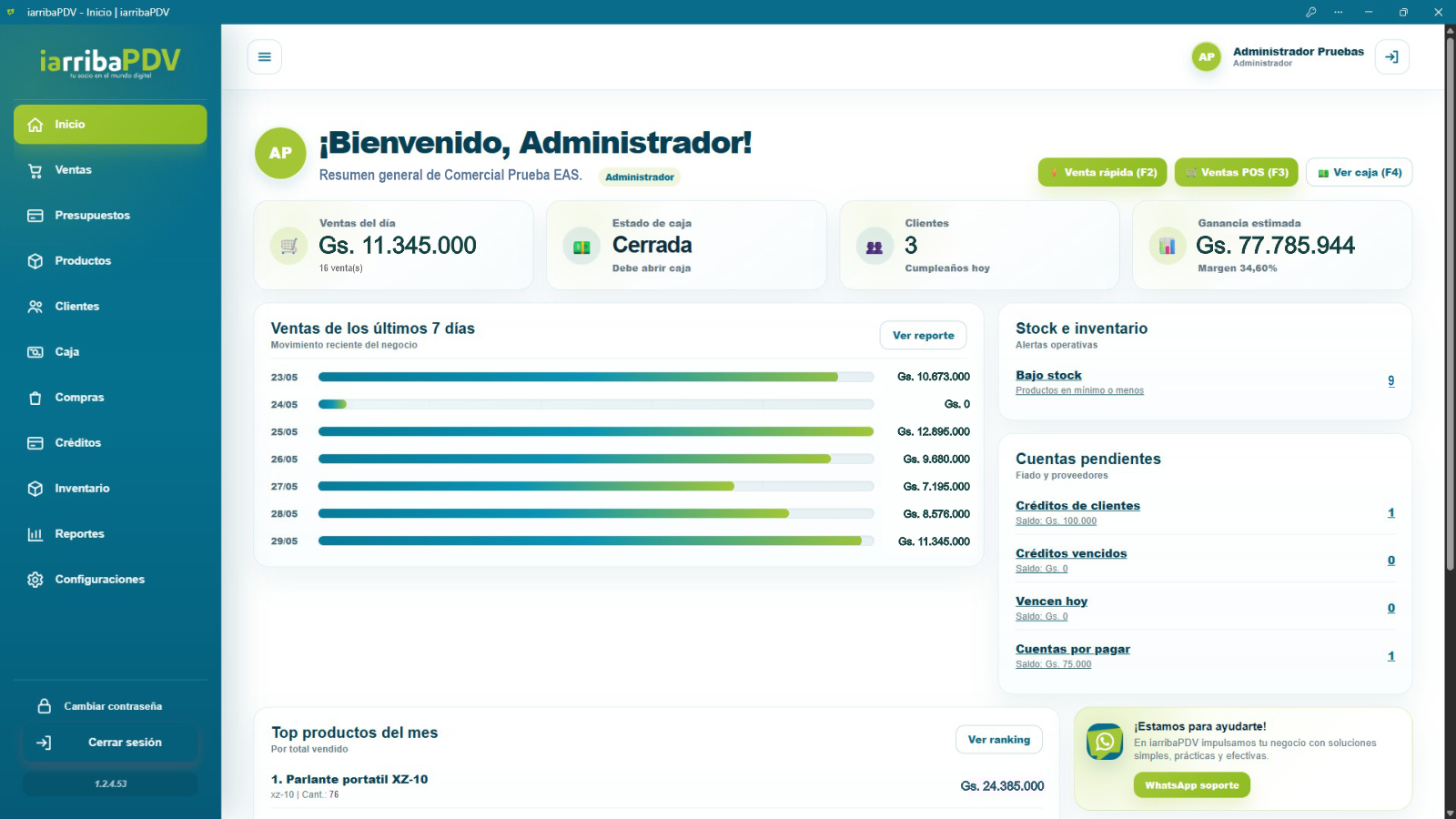Image resolution: width=1456 pixels, height=819 pixels.
Task: Click the large AP welcome avatar
Action: tap(280, 153)
